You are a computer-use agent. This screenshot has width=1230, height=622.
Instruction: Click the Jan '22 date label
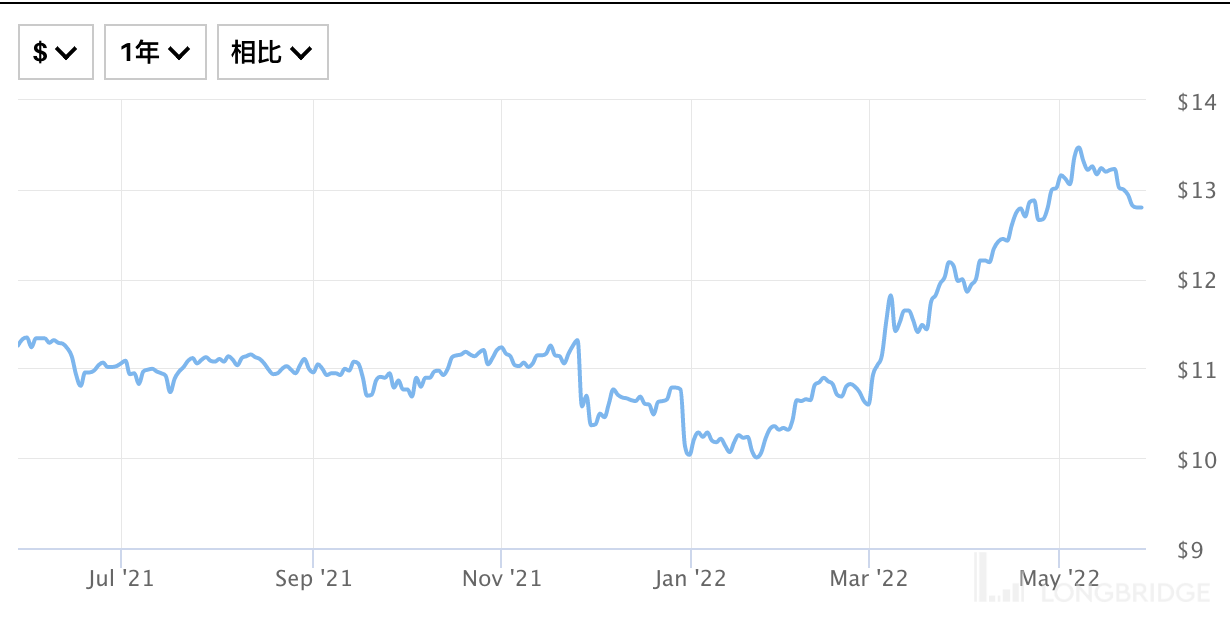pos(691,578)
